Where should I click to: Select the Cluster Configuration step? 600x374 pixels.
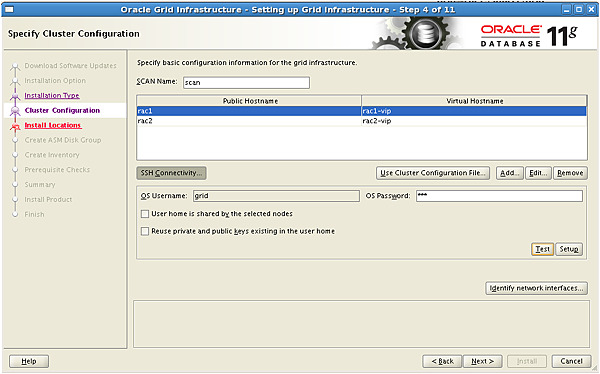coord(62,110)
